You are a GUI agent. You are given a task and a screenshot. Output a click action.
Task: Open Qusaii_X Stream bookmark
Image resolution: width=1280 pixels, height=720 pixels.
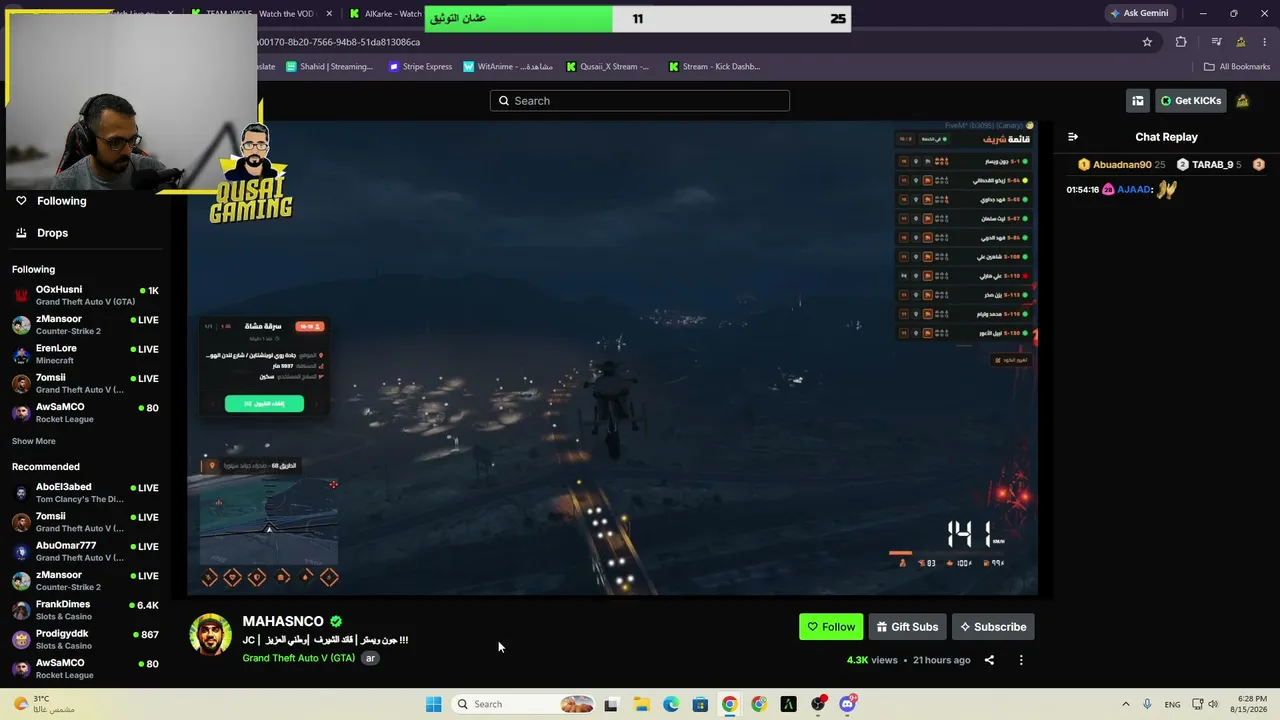(x=608, y=67)
